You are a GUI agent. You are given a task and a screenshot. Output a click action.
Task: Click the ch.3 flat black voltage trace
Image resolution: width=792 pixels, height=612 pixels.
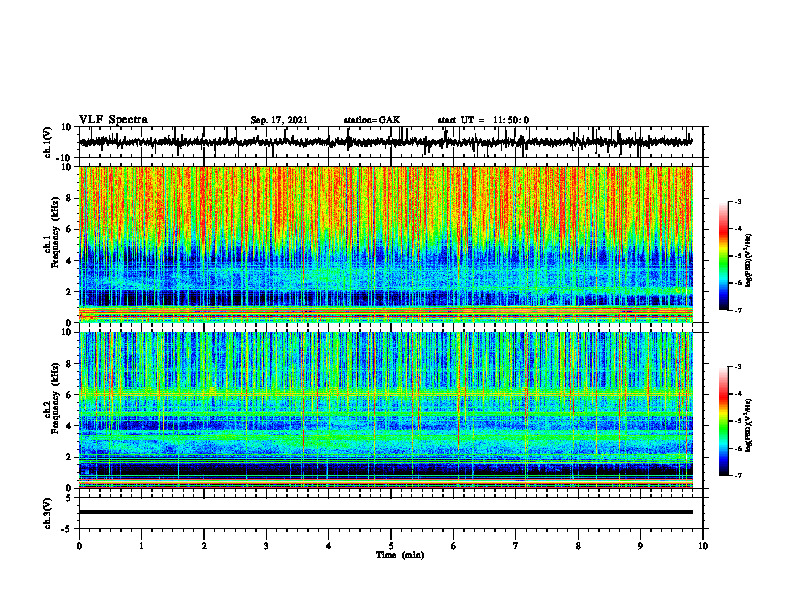click(386, 512)
